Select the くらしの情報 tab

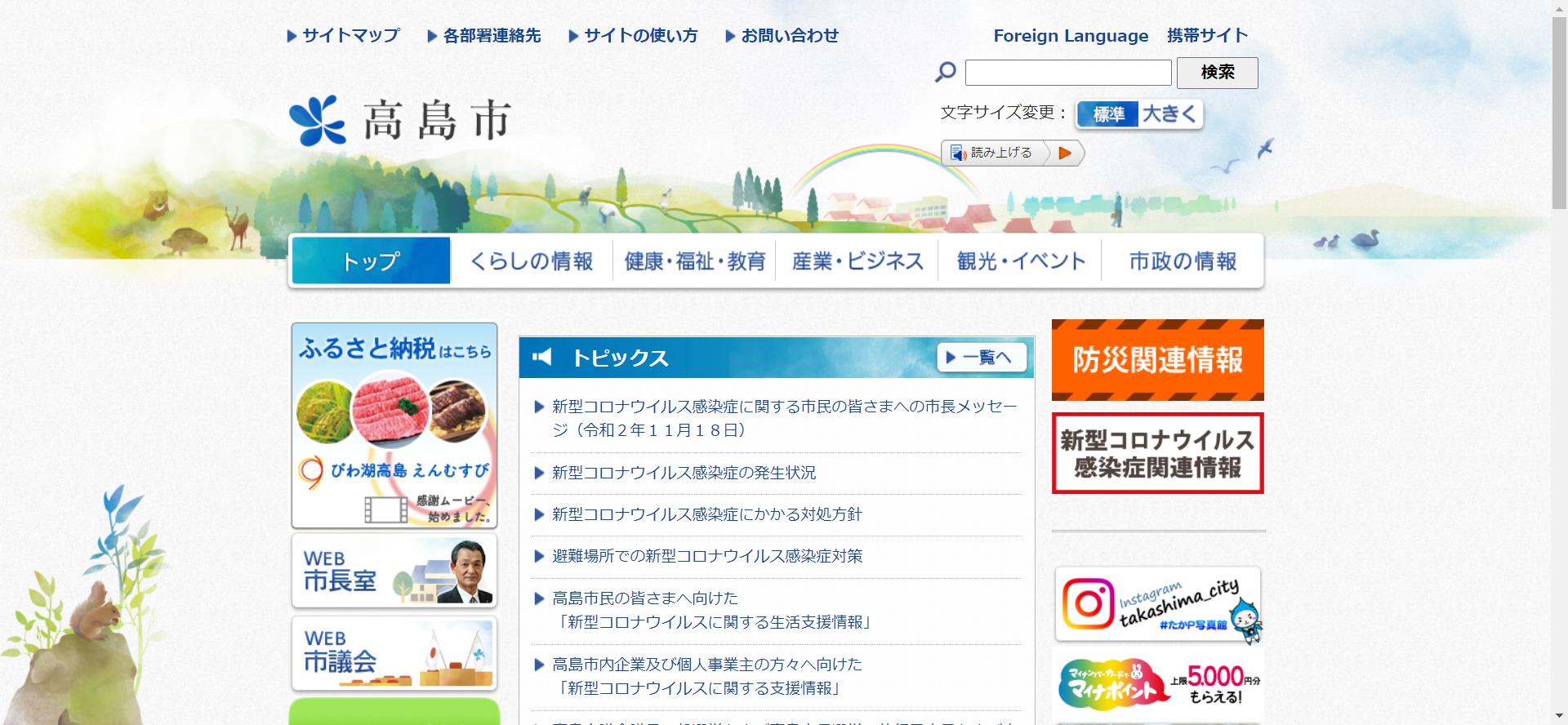pos(532,261)
